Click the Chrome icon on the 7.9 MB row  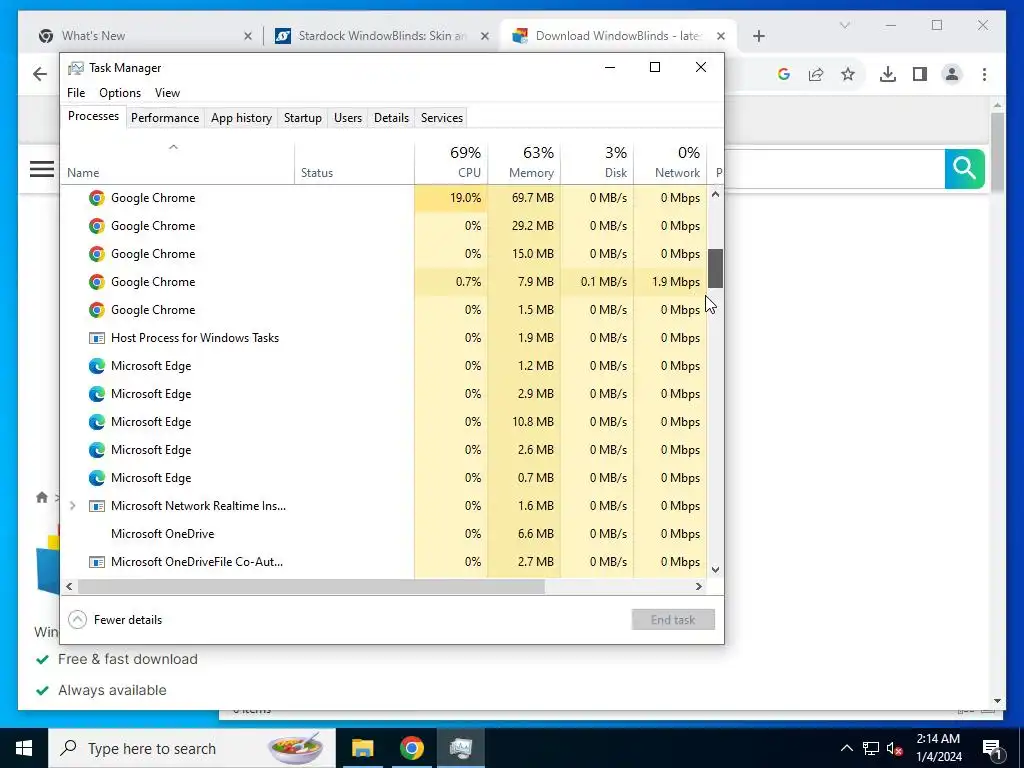(97, 282)
